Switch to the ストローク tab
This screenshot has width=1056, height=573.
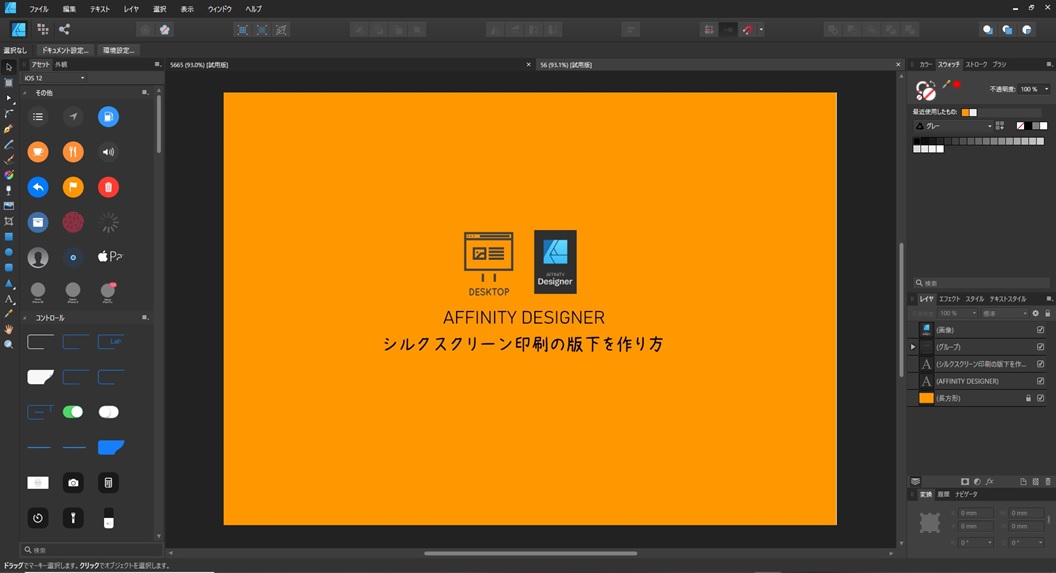(976, 65)
